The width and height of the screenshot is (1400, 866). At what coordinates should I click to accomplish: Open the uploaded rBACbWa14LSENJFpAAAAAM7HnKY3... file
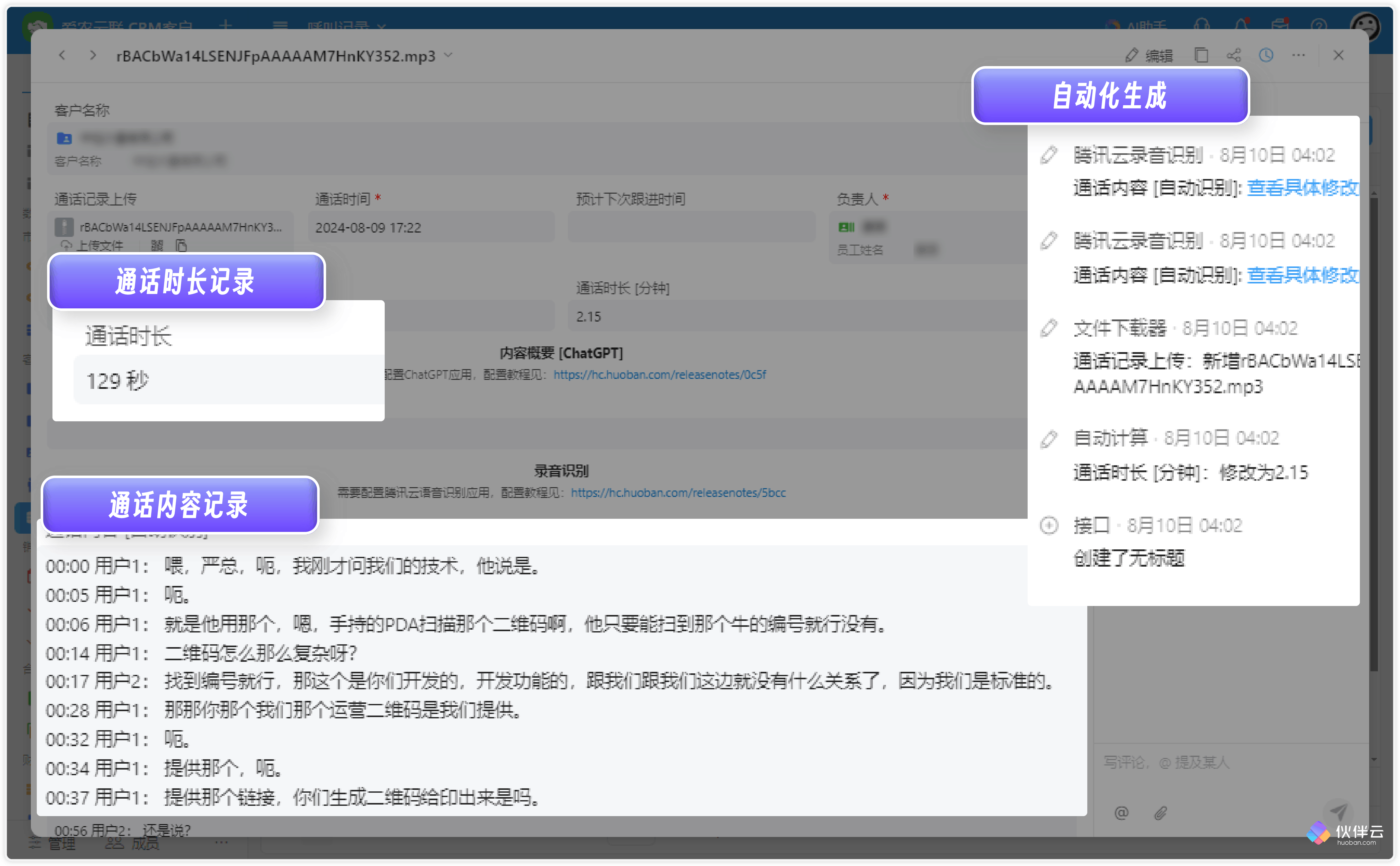coord(170,227)
